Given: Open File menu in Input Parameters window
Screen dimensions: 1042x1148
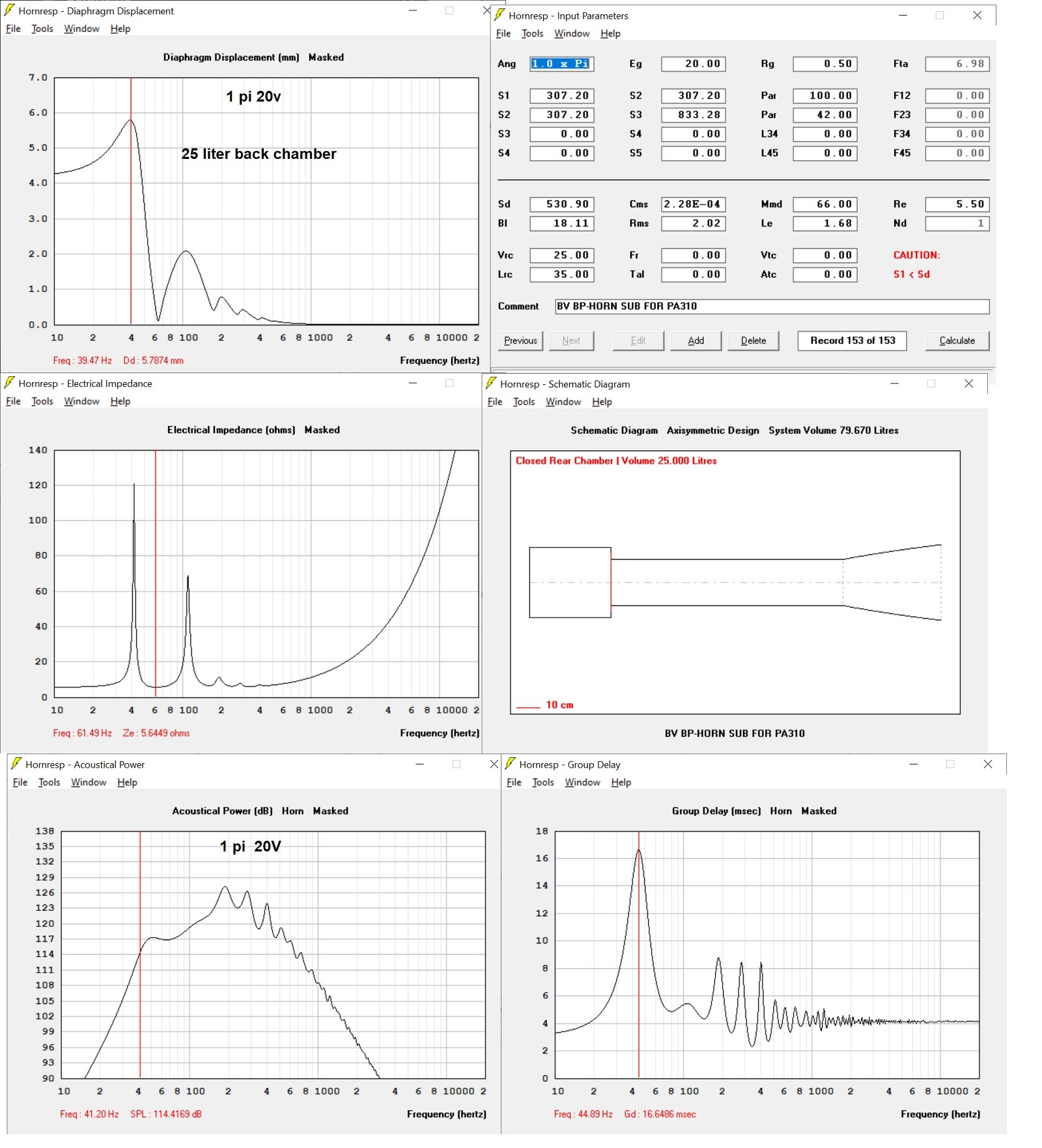Looking at the screenshot, I should (x=503, y=33).
